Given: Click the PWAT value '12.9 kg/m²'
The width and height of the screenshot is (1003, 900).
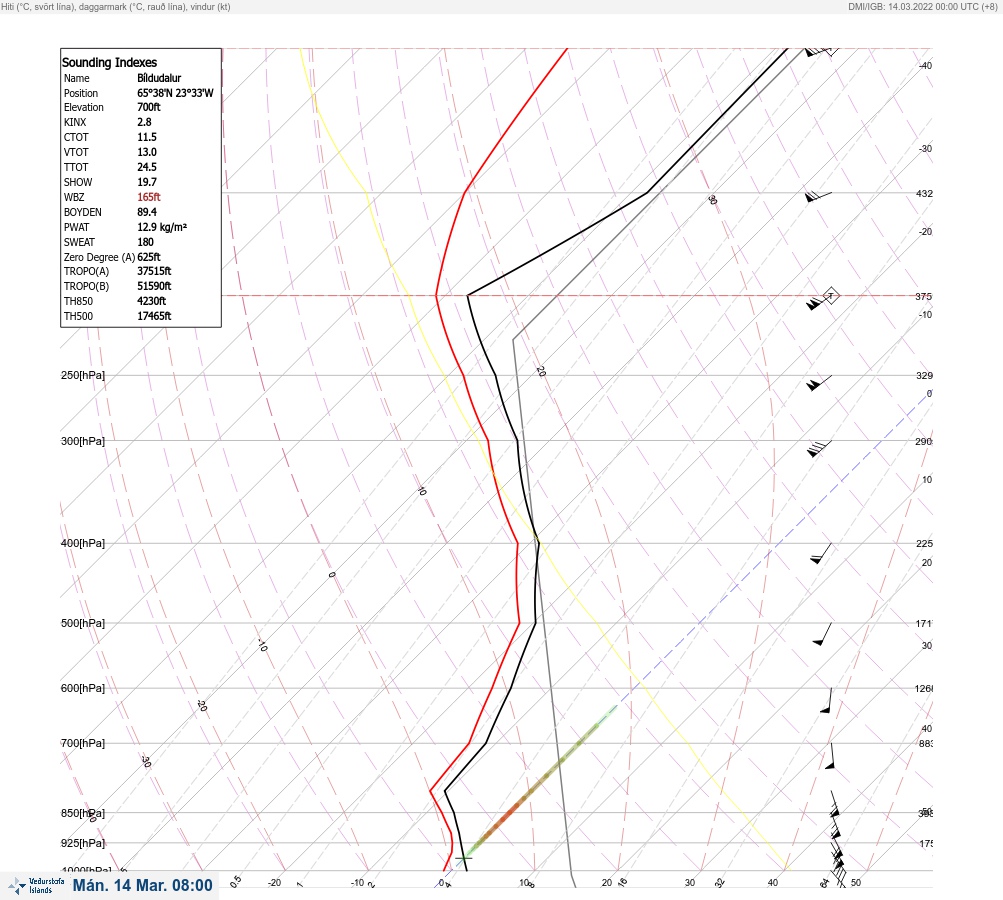Looking at the screenshot, I should pyautogui.click(x=162, y=227).
